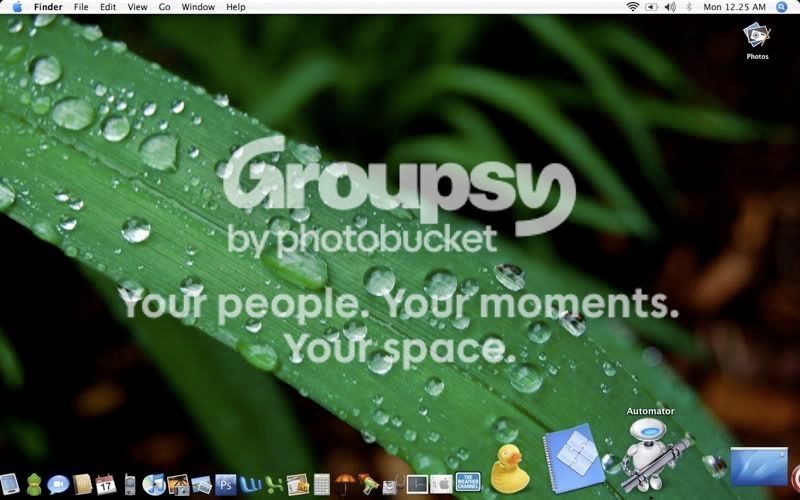This screenshot has width=800, height=500.
Task: Open System Preferences in the Dock
Action: click(x=441, y=485)
